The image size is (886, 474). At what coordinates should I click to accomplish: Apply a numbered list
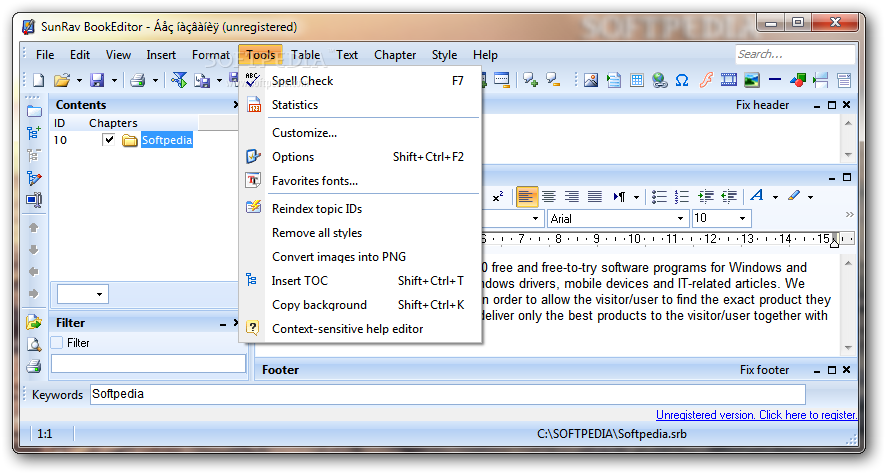click(682, 197)
